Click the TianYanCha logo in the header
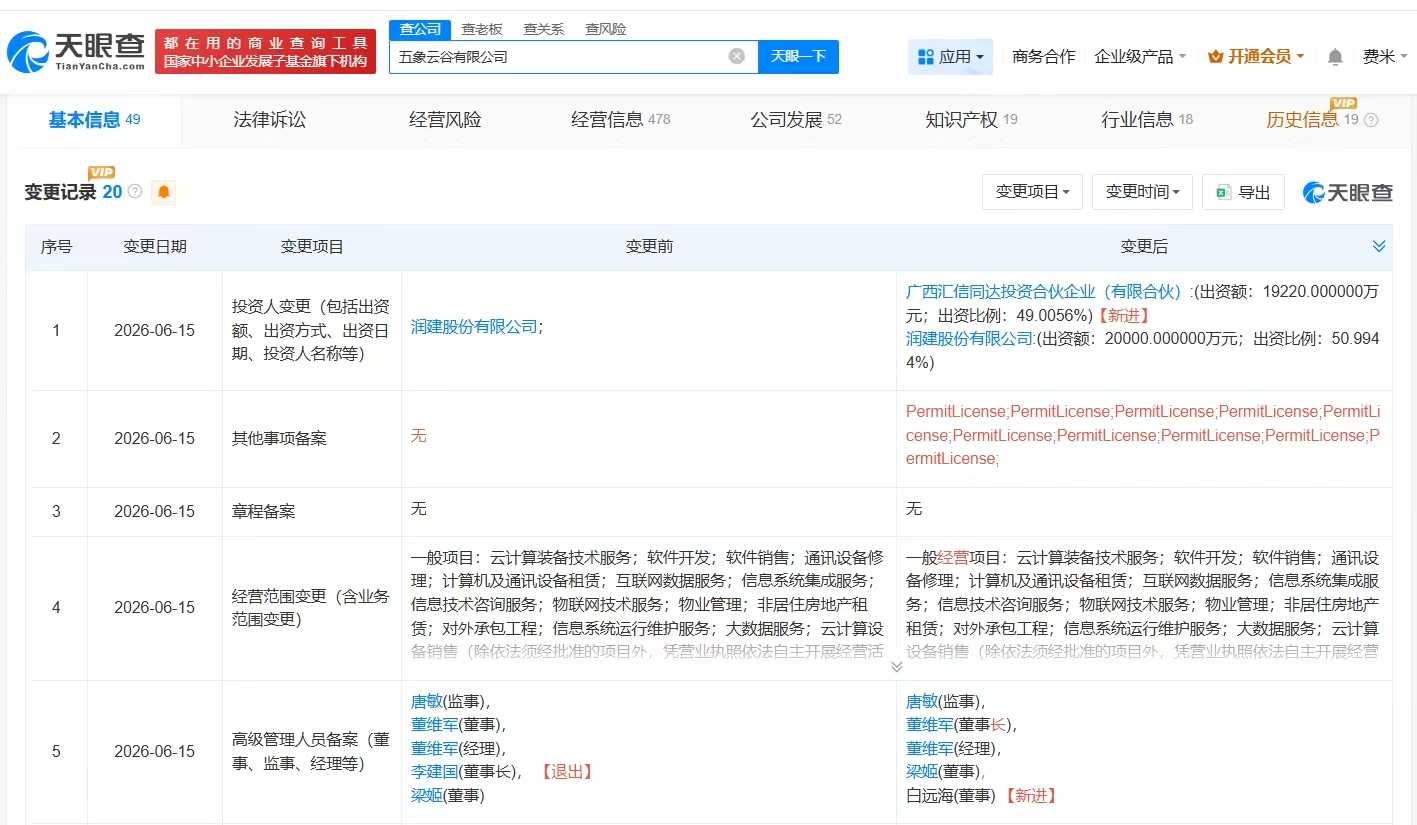 [76, 52]
